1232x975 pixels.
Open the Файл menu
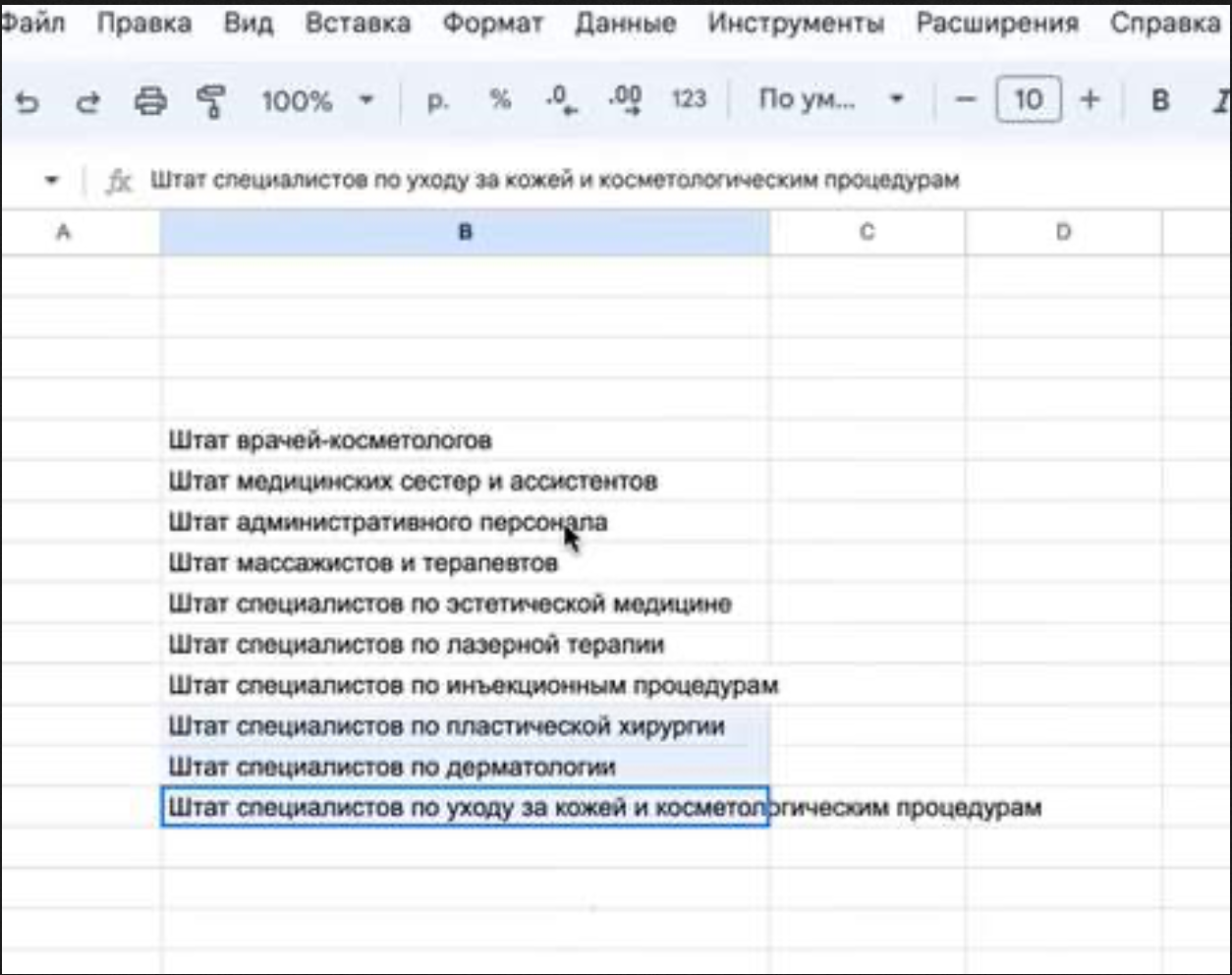click(32, 24)
